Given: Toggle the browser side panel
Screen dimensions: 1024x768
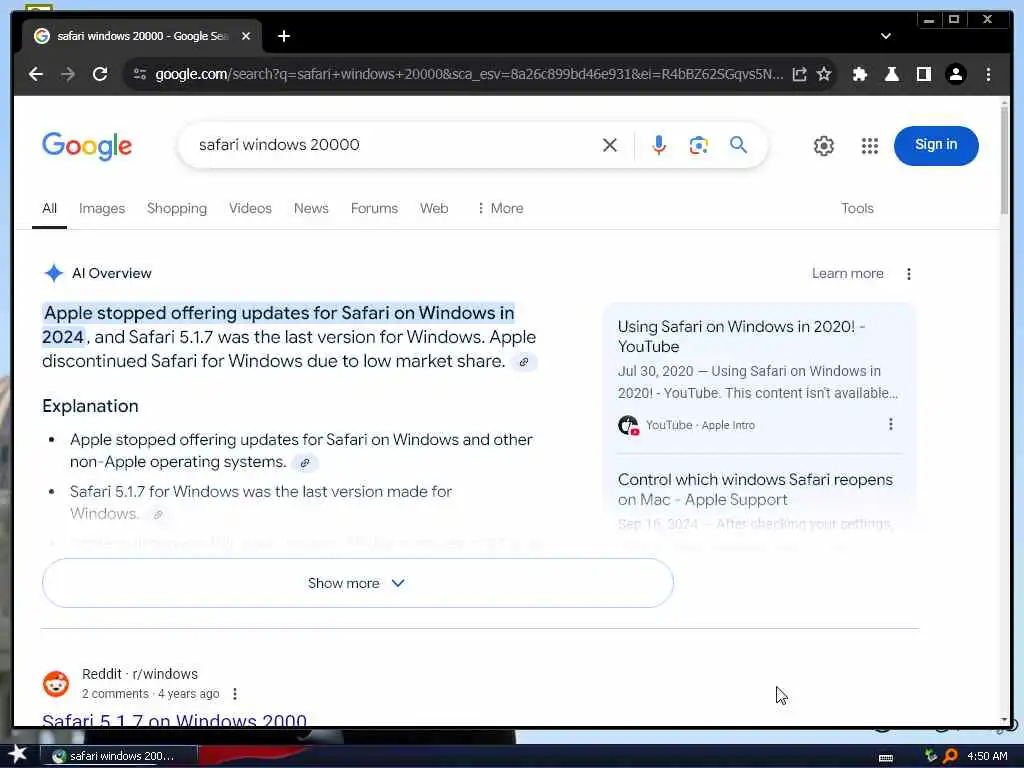Looking at the screenshot, I should (923, 74).
